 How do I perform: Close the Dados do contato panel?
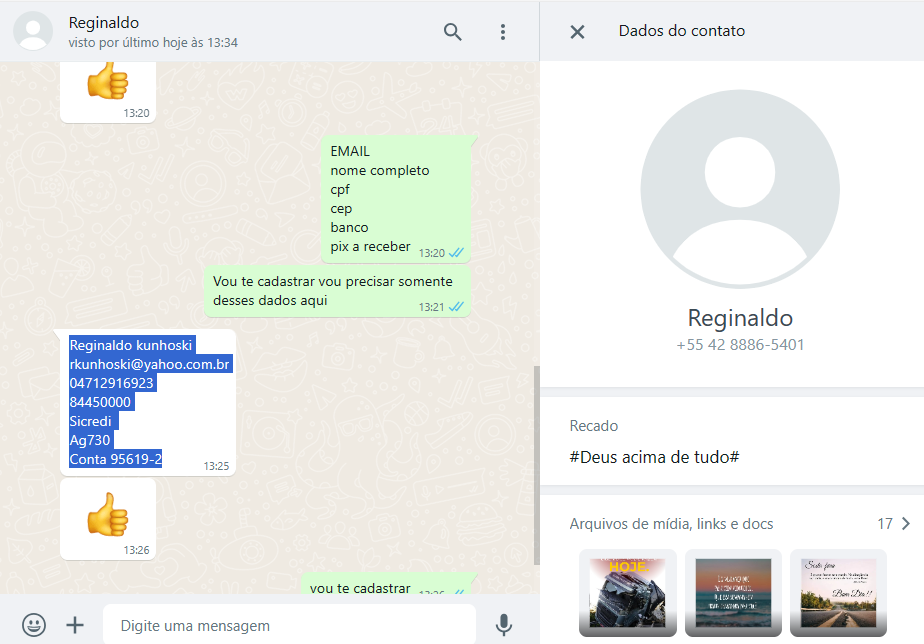[577, 31]
